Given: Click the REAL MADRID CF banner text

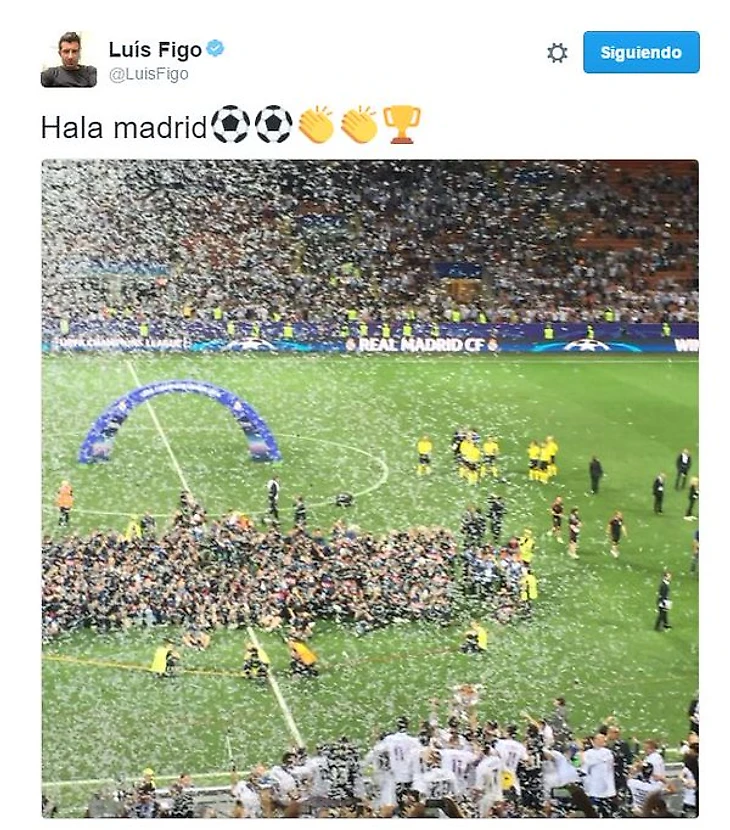Looking at the screenshot, I should click(x=421, y=345).
